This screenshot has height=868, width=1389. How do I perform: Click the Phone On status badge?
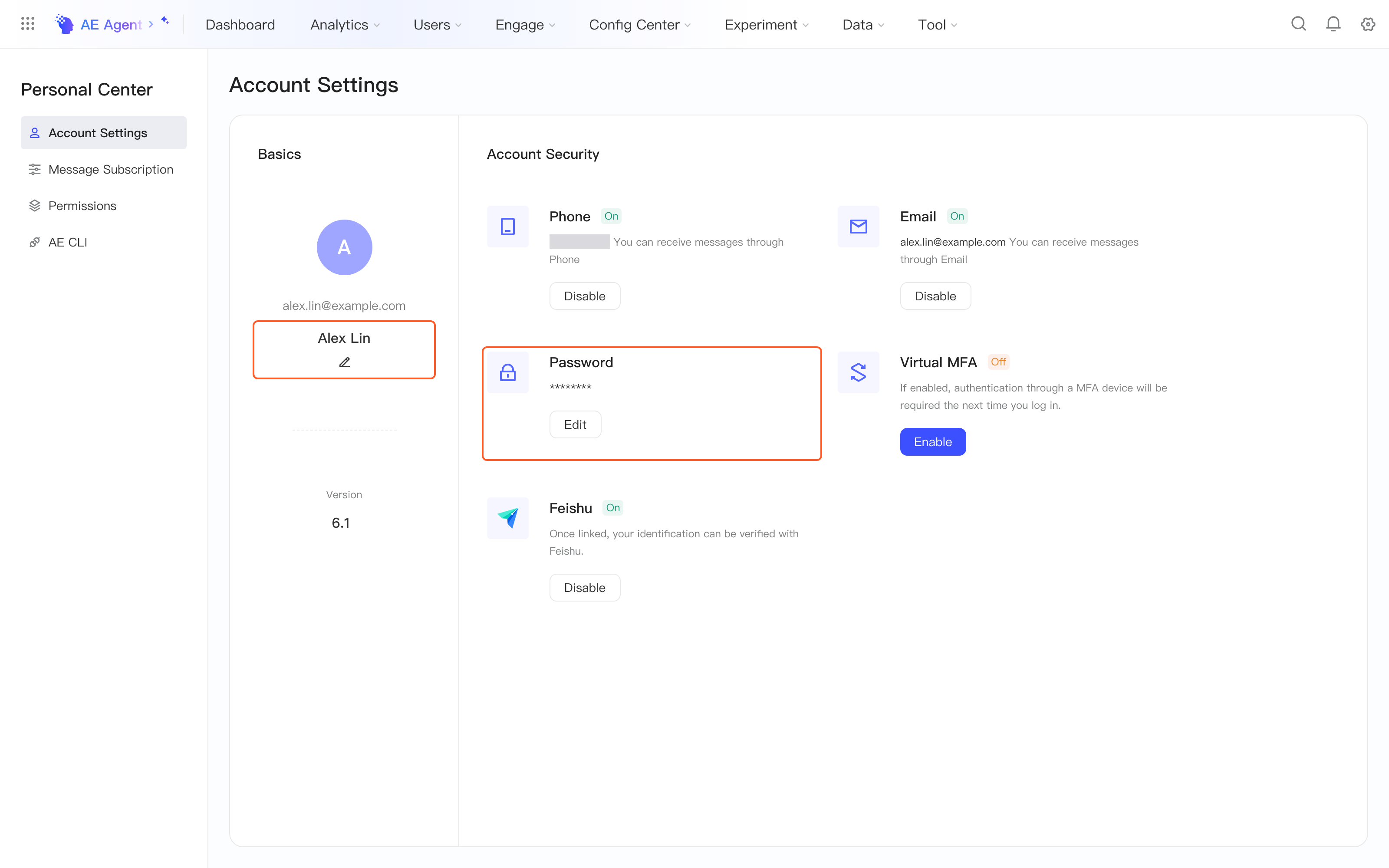[611, 217]
